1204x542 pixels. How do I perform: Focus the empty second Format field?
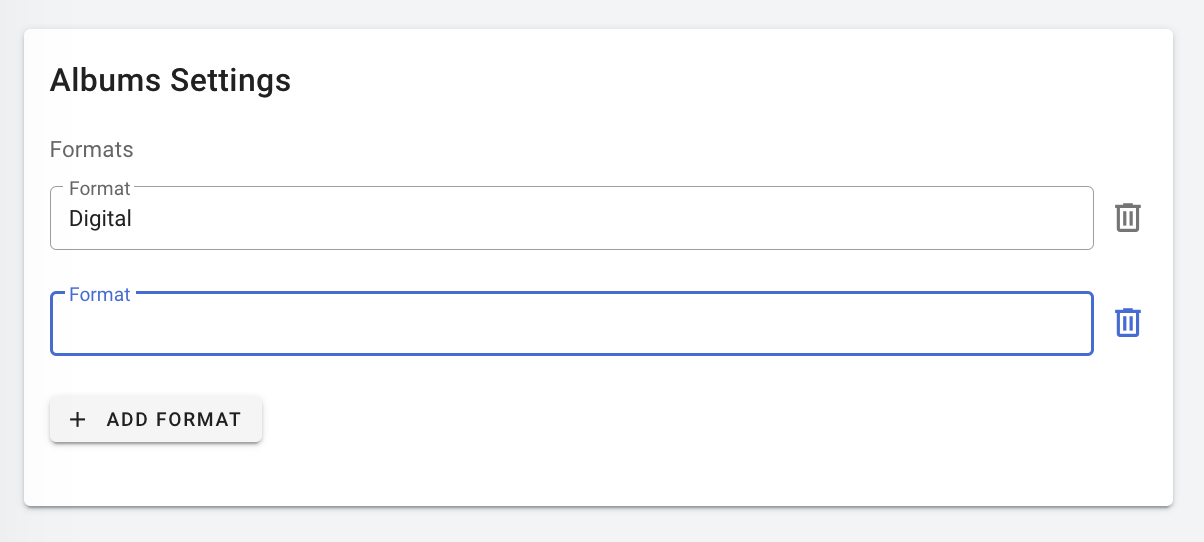(571, 324)
